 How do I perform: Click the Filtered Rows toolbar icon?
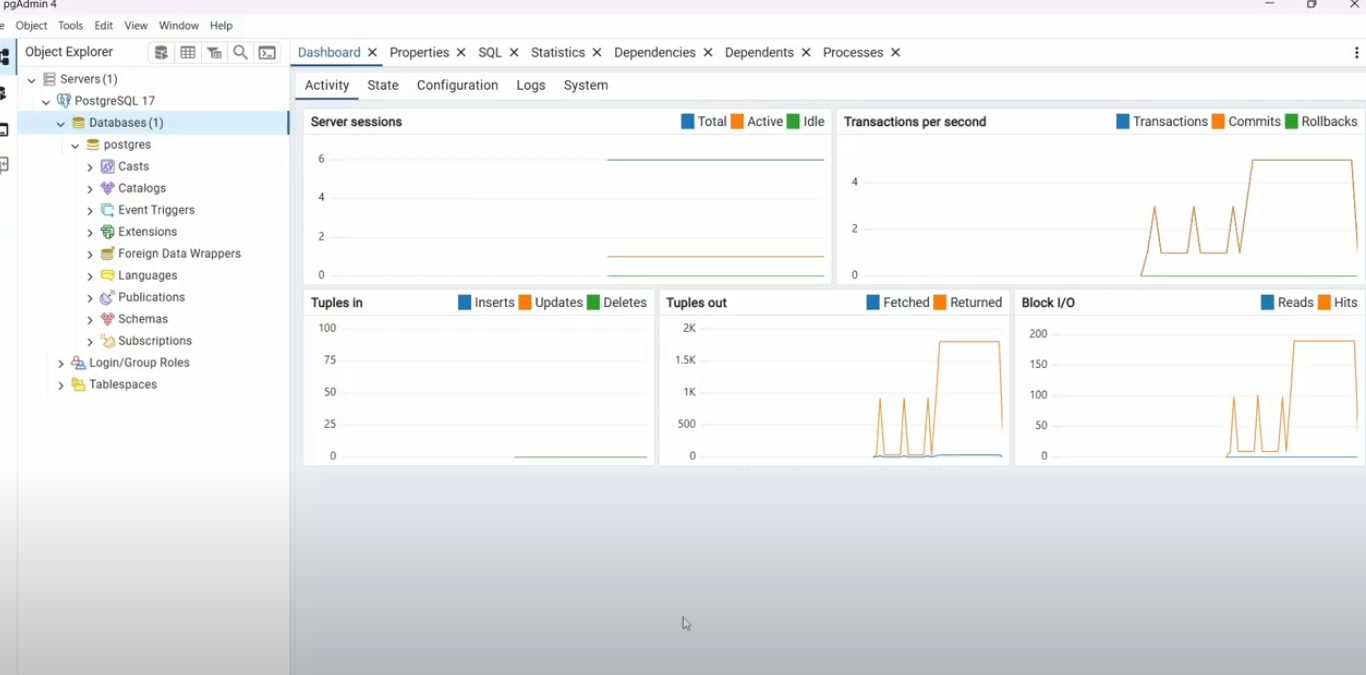click(x=214, y=53)
